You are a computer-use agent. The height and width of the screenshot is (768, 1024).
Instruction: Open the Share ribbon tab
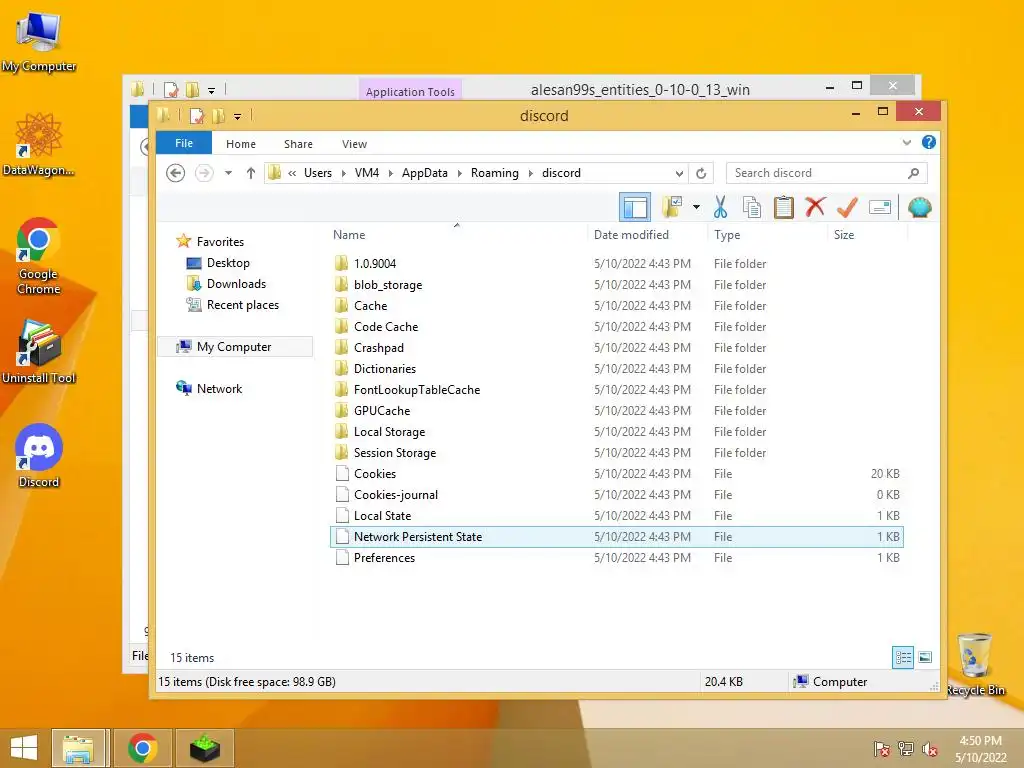click(298, 144)
